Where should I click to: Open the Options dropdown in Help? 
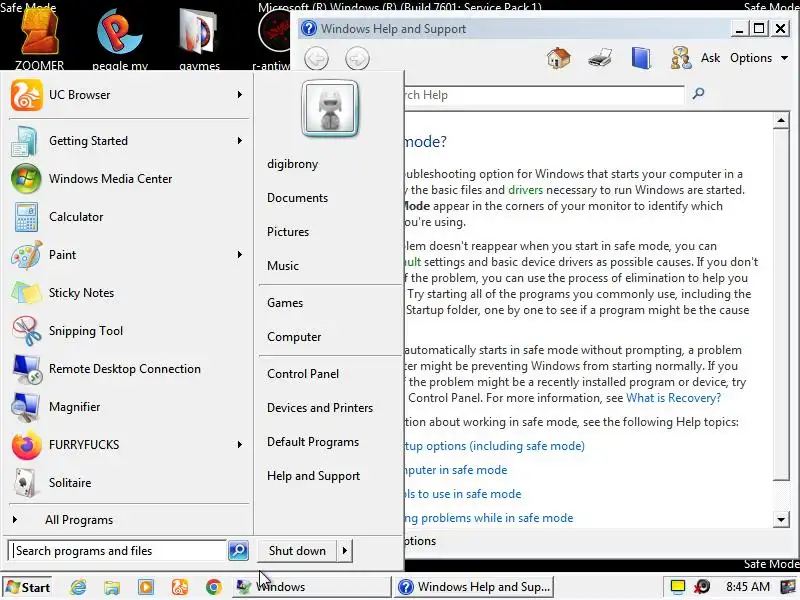(759, 58)
